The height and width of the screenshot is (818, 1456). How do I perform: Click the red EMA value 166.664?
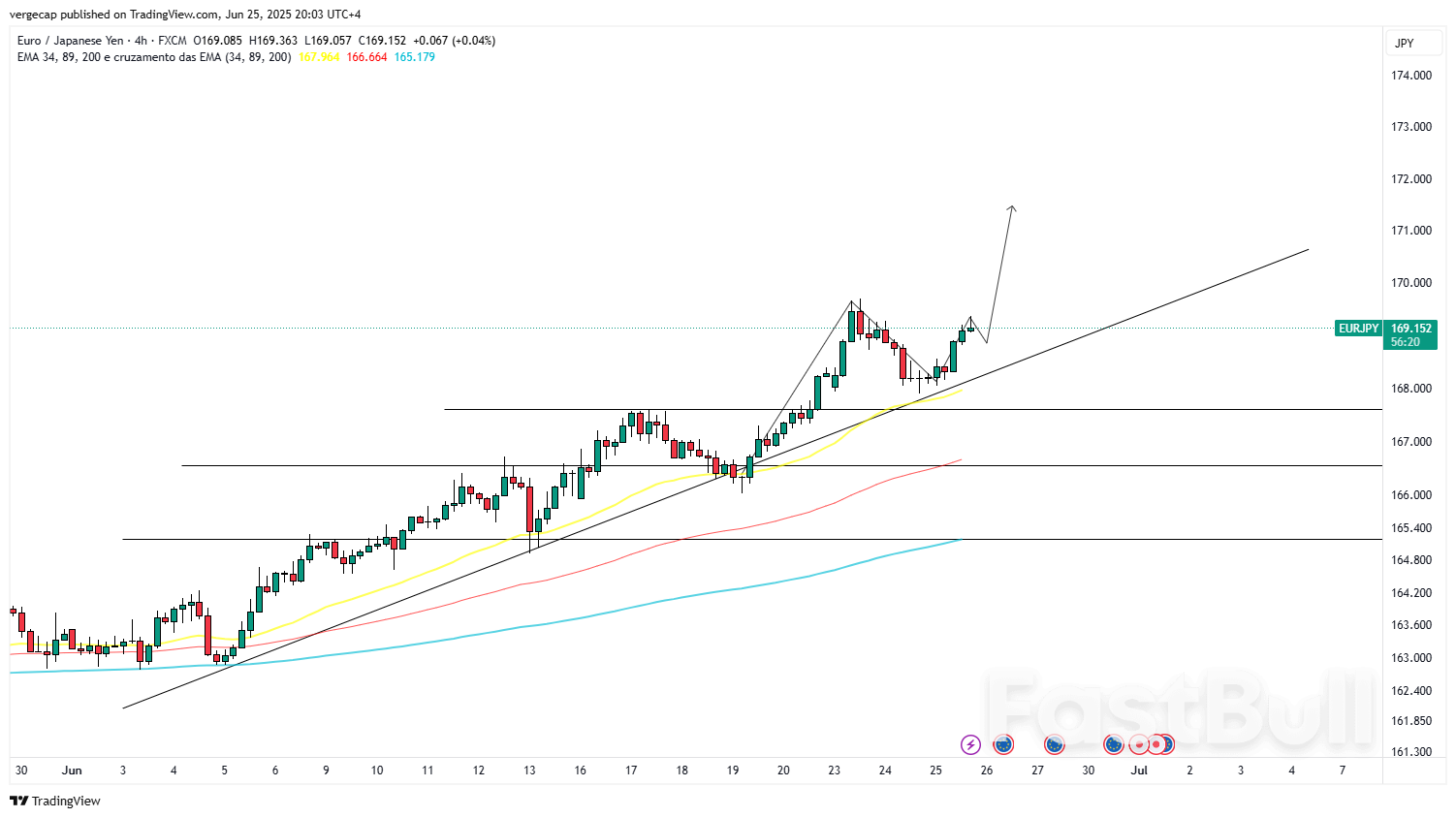click(366, 57)
